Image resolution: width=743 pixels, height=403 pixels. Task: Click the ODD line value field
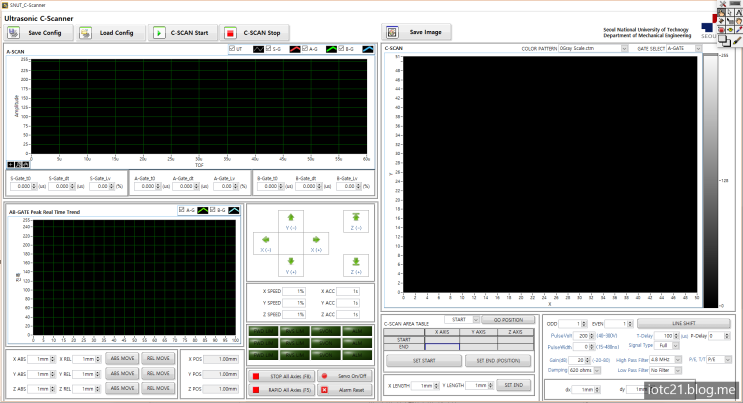click(569, 324)
